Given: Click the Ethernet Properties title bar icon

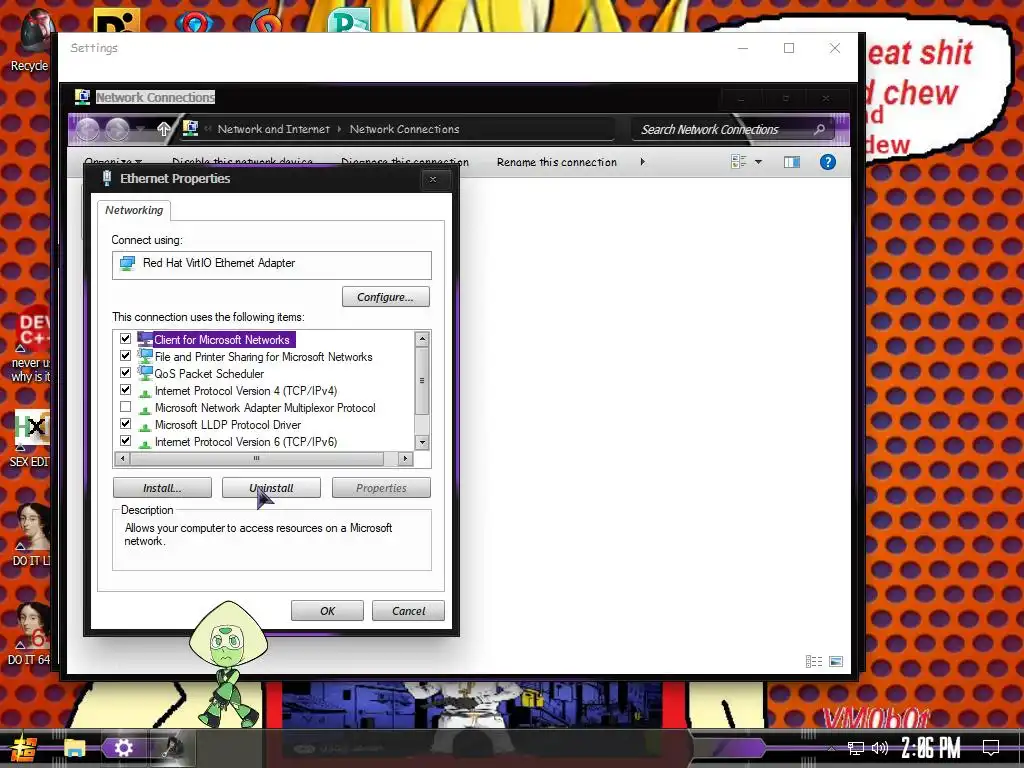Looking at the screenshot, I should [x=106, y=178].
